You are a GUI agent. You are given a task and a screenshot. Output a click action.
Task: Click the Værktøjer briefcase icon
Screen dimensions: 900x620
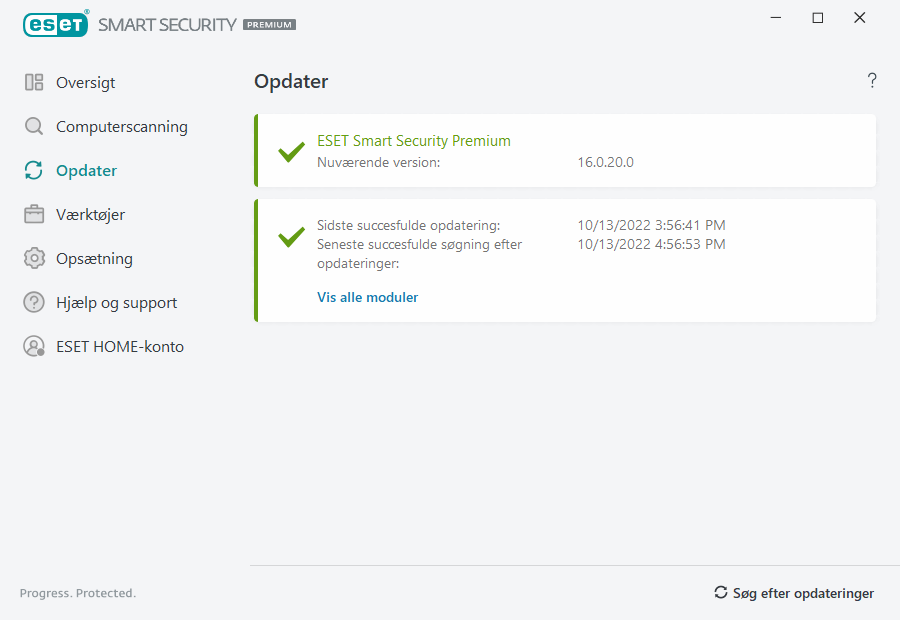click(x=34, y=215)
